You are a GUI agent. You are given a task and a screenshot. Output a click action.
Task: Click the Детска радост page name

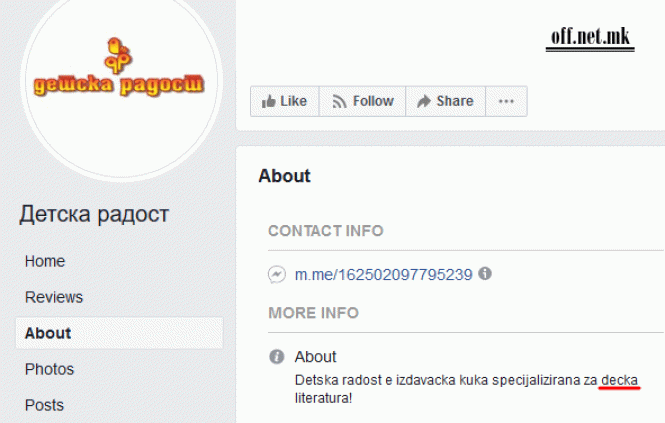[94, 214]
